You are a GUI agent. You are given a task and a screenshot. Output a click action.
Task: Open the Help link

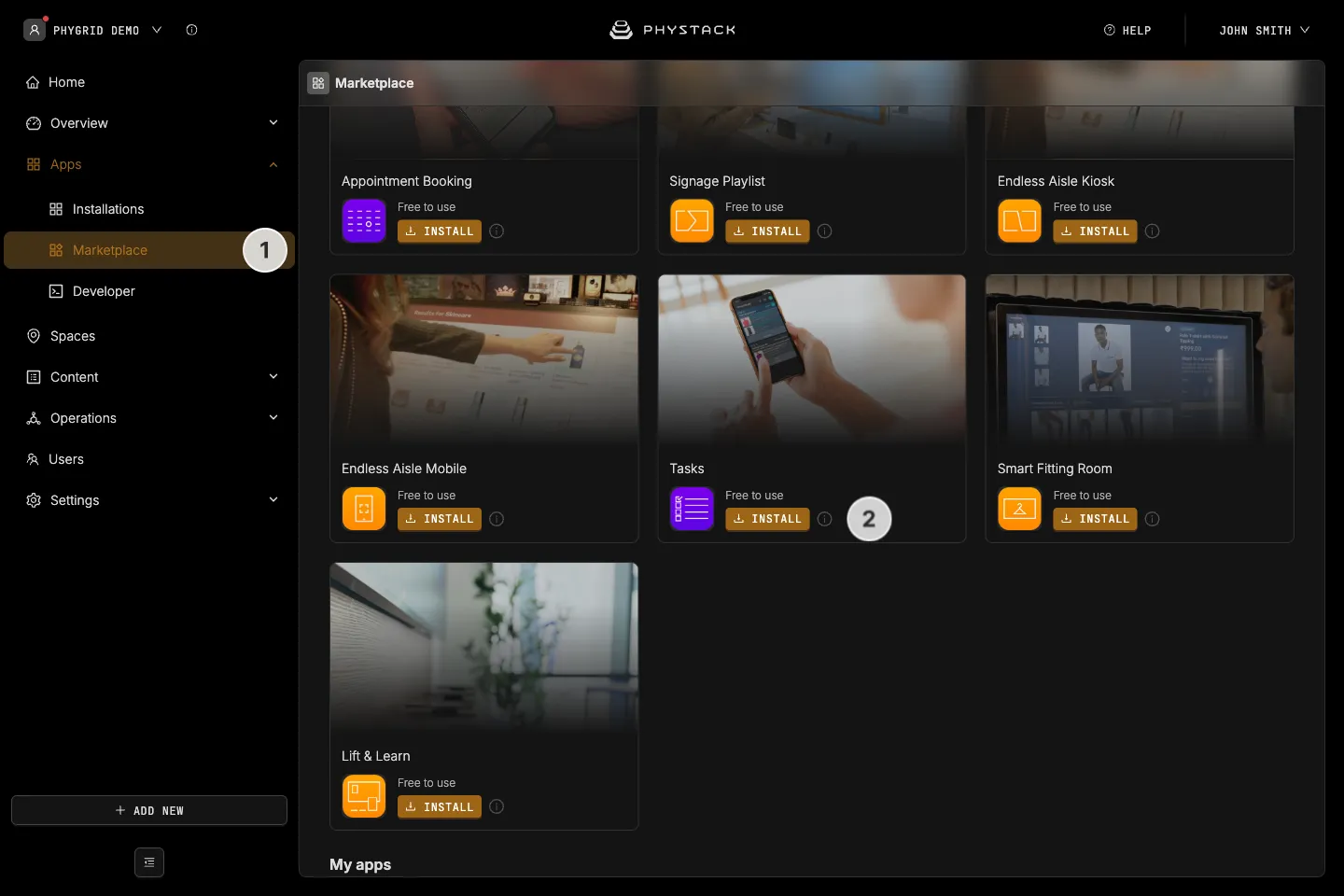pyautogui.click(x=1127, y=30)
